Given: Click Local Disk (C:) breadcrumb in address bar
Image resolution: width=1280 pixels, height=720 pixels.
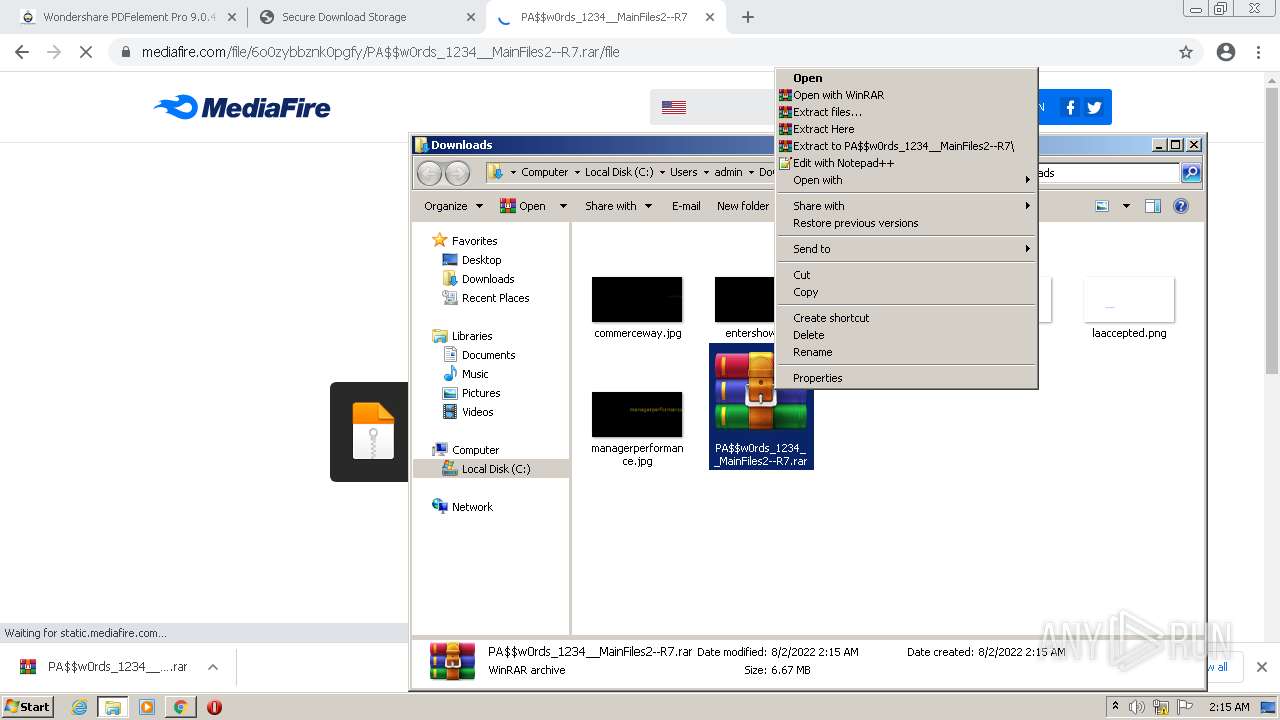Looking at the screenshot, I should coord(619,172).
